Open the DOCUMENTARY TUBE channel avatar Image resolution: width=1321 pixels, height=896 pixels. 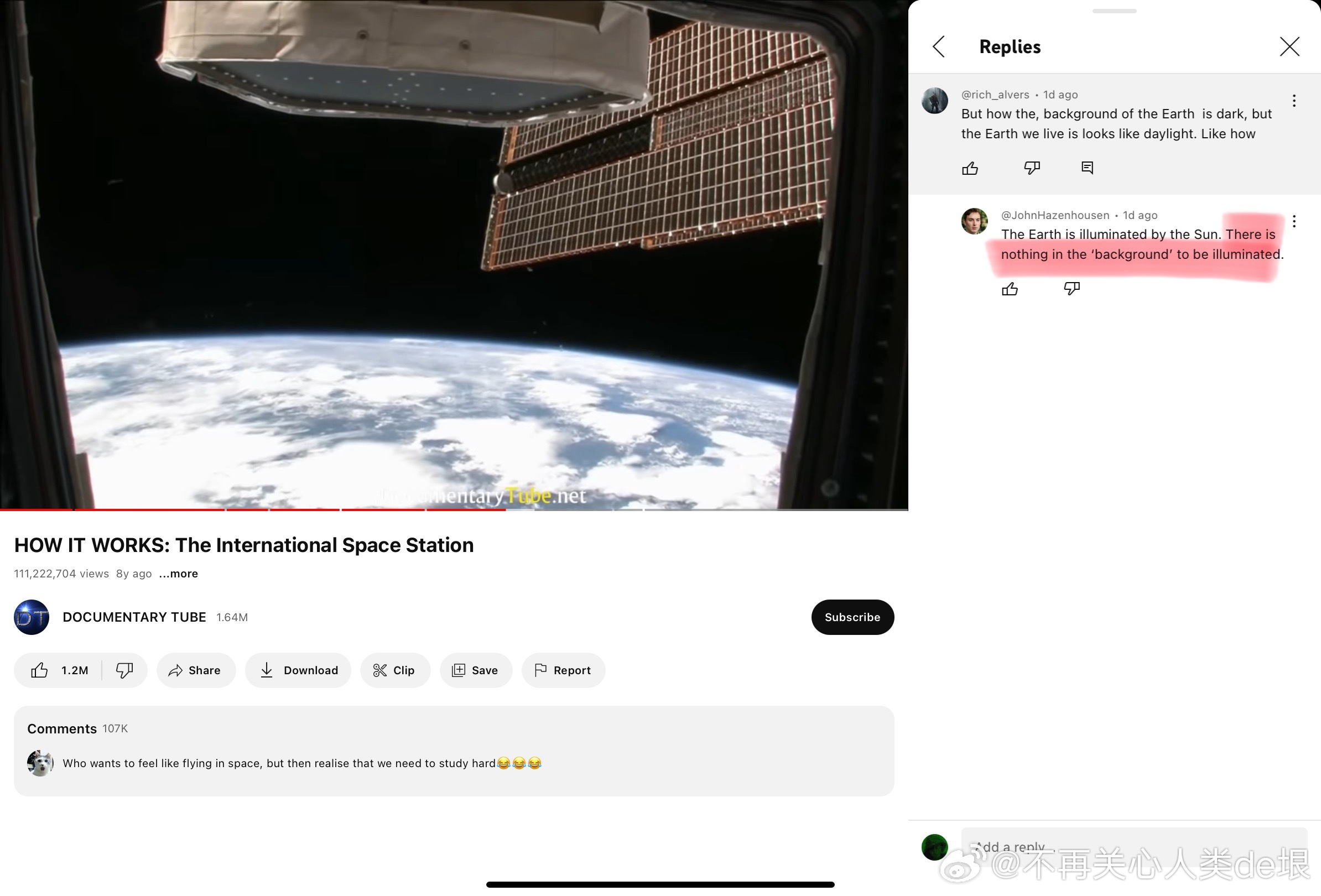coord(32,617)
